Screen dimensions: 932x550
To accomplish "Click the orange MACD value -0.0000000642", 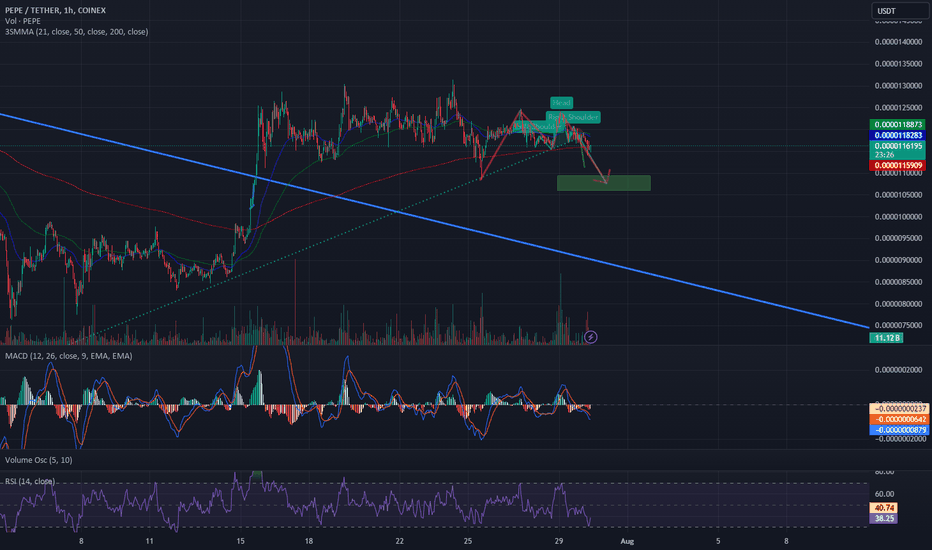I will coord(898,419).
